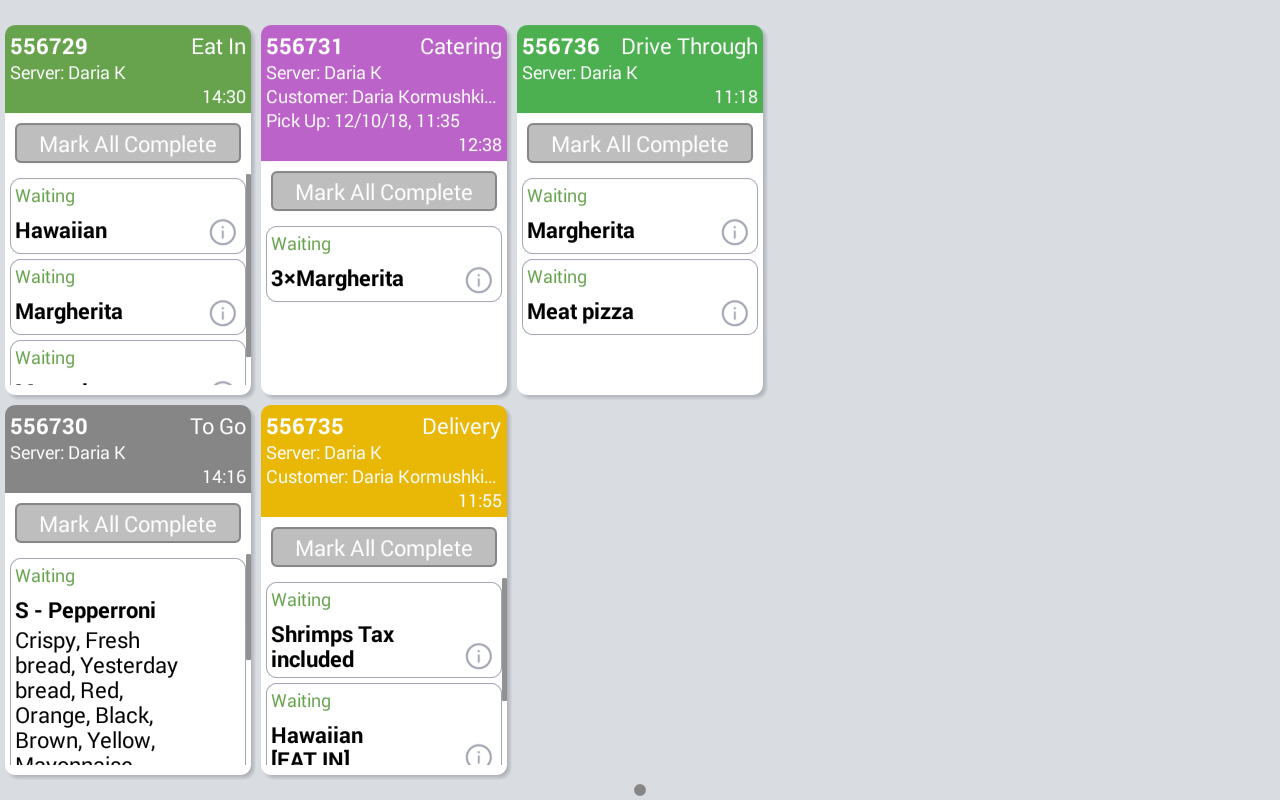The image size is (1280, 800).
Task: Click scrollbar in Eat In order card
Action: click(x=248, y=265)
